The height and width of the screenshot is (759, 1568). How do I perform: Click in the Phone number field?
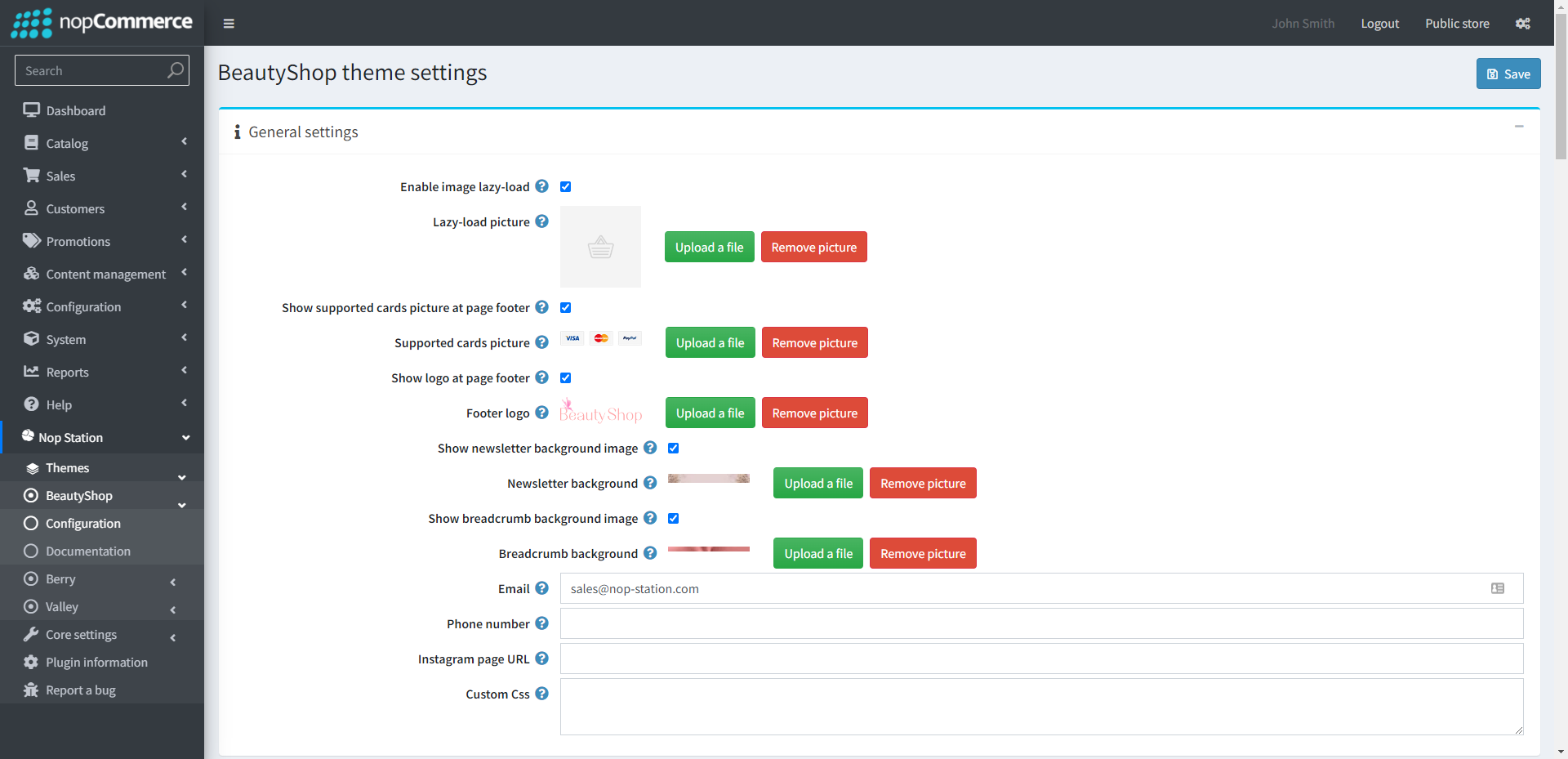pos(1041,623)
